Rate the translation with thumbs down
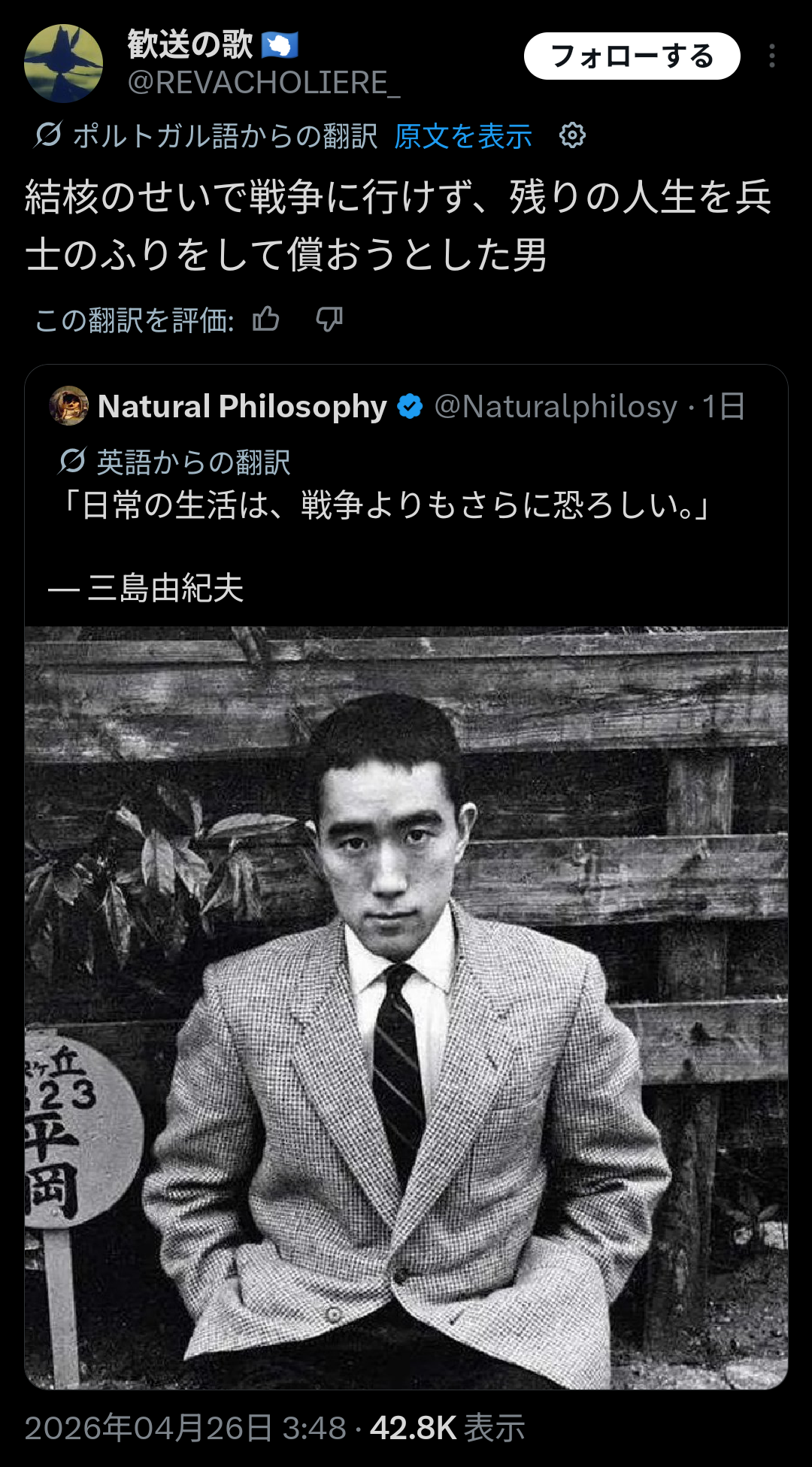Image resolution: width=812 pixels, height=1467 pixels. click(329, 320)
